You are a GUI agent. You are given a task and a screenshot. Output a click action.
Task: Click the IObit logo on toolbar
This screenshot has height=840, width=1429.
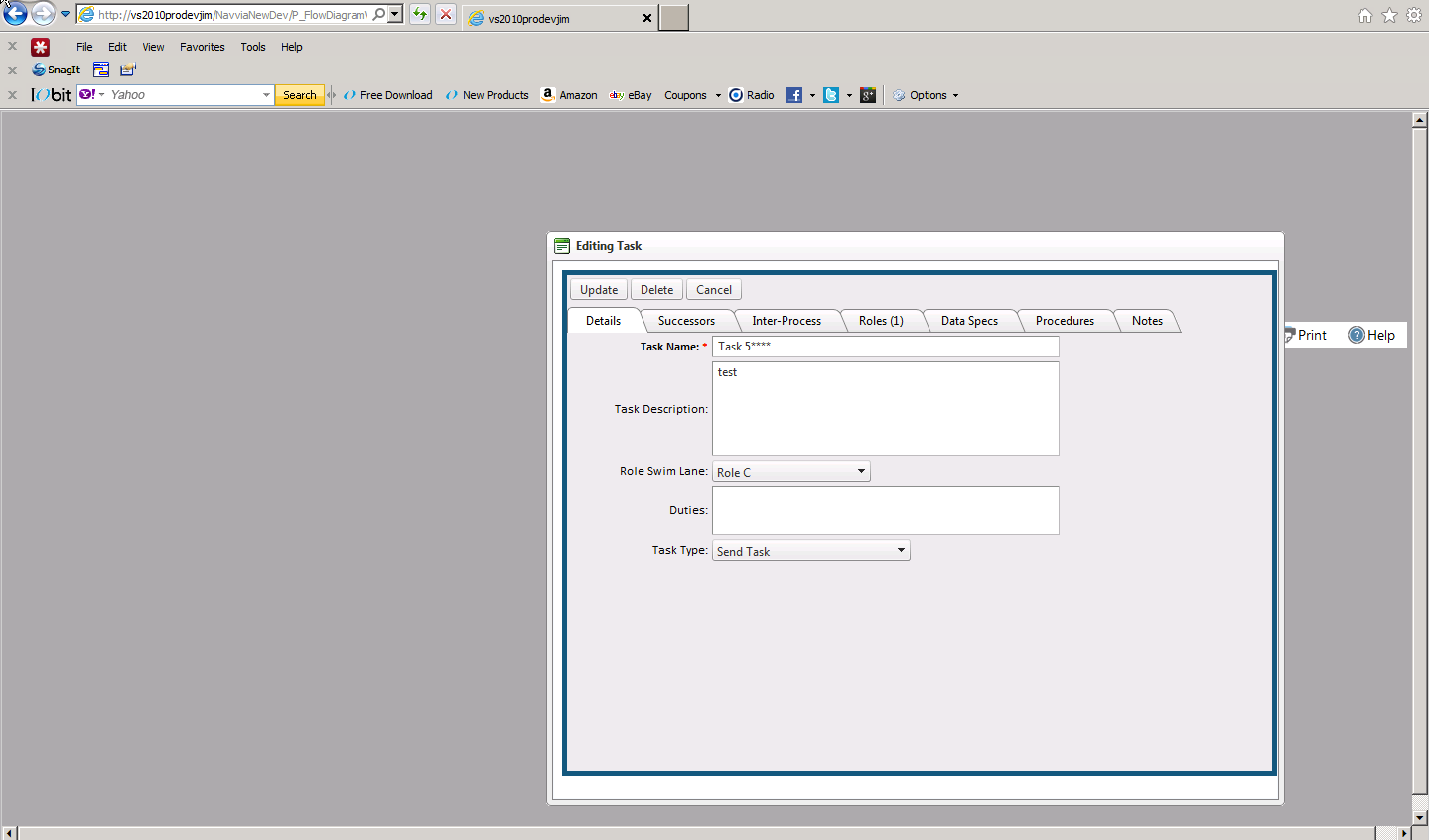click(x=52, y=95)
